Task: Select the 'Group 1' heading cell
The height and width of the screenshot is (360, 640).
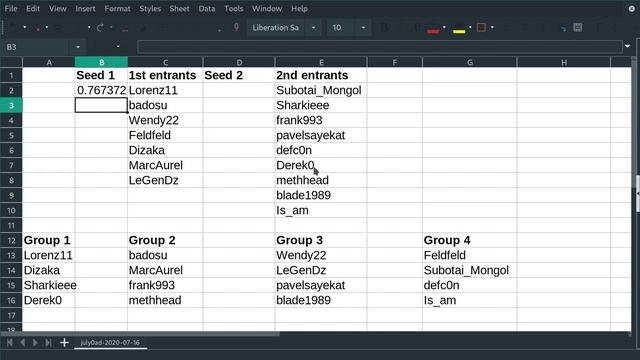Action: 49,240
